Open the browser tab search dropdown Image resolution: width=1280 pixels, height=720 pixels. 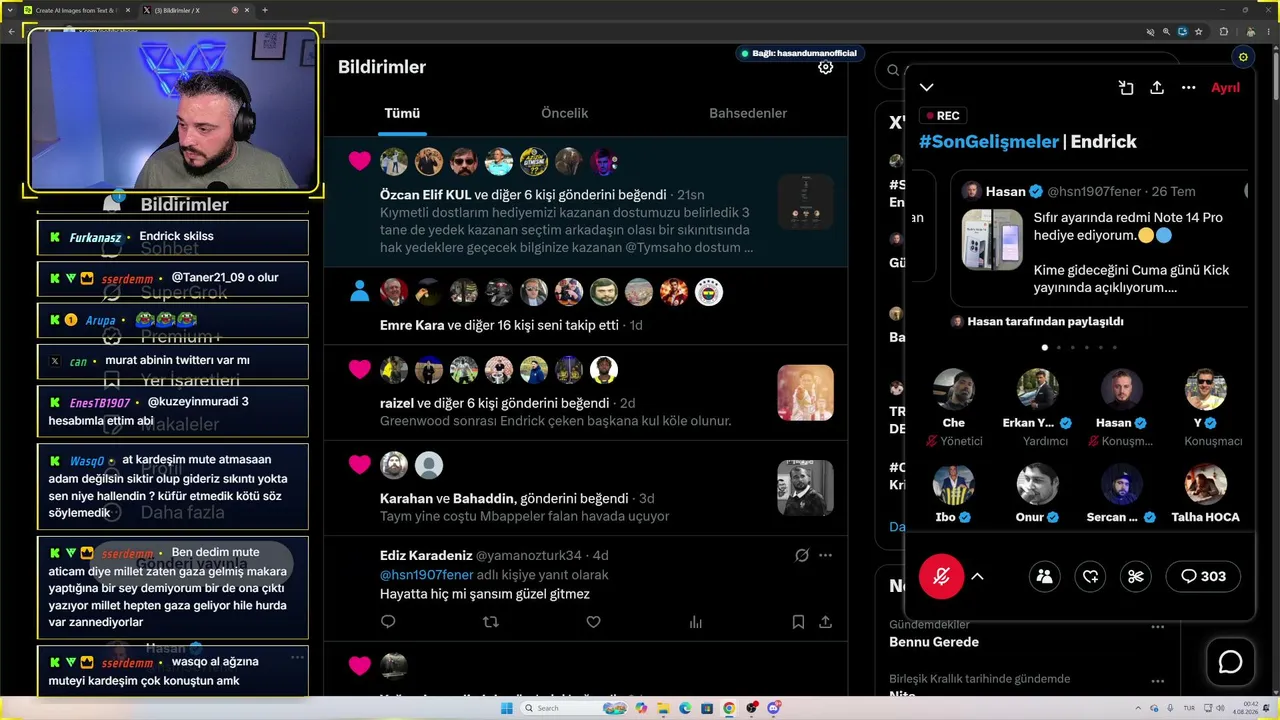click(10, 10)
